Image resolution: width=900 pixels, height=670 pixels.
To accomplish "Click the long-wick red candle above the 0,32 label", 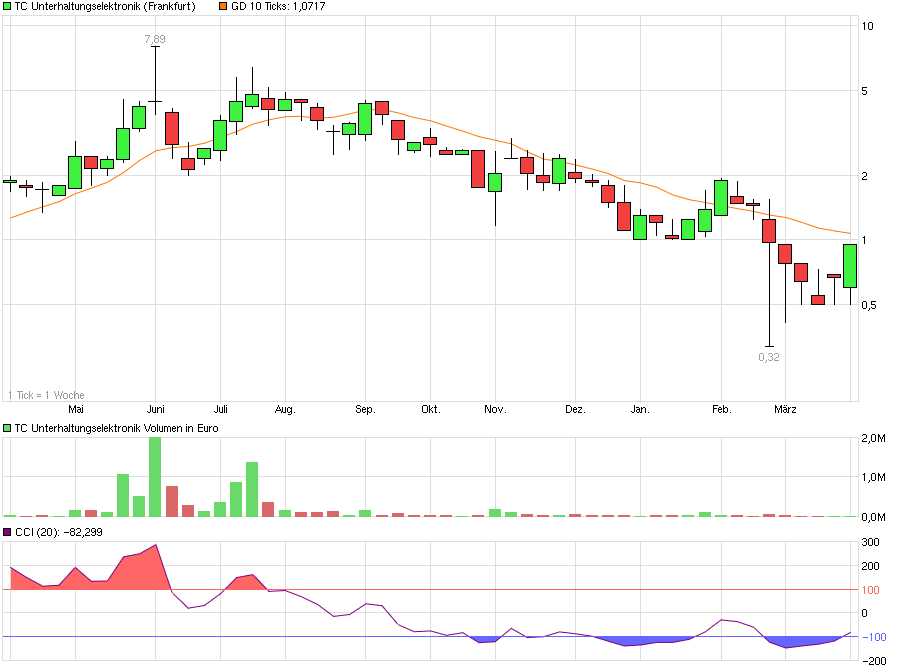I will click(x=769, y=273).
